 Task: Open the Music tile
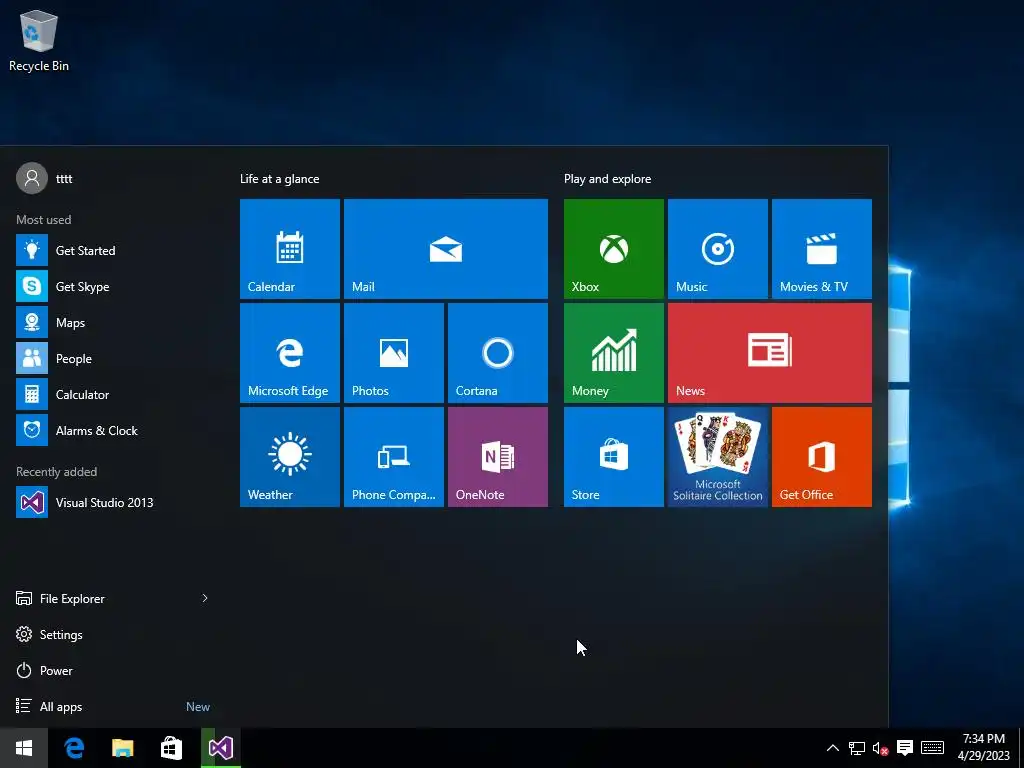718,249
